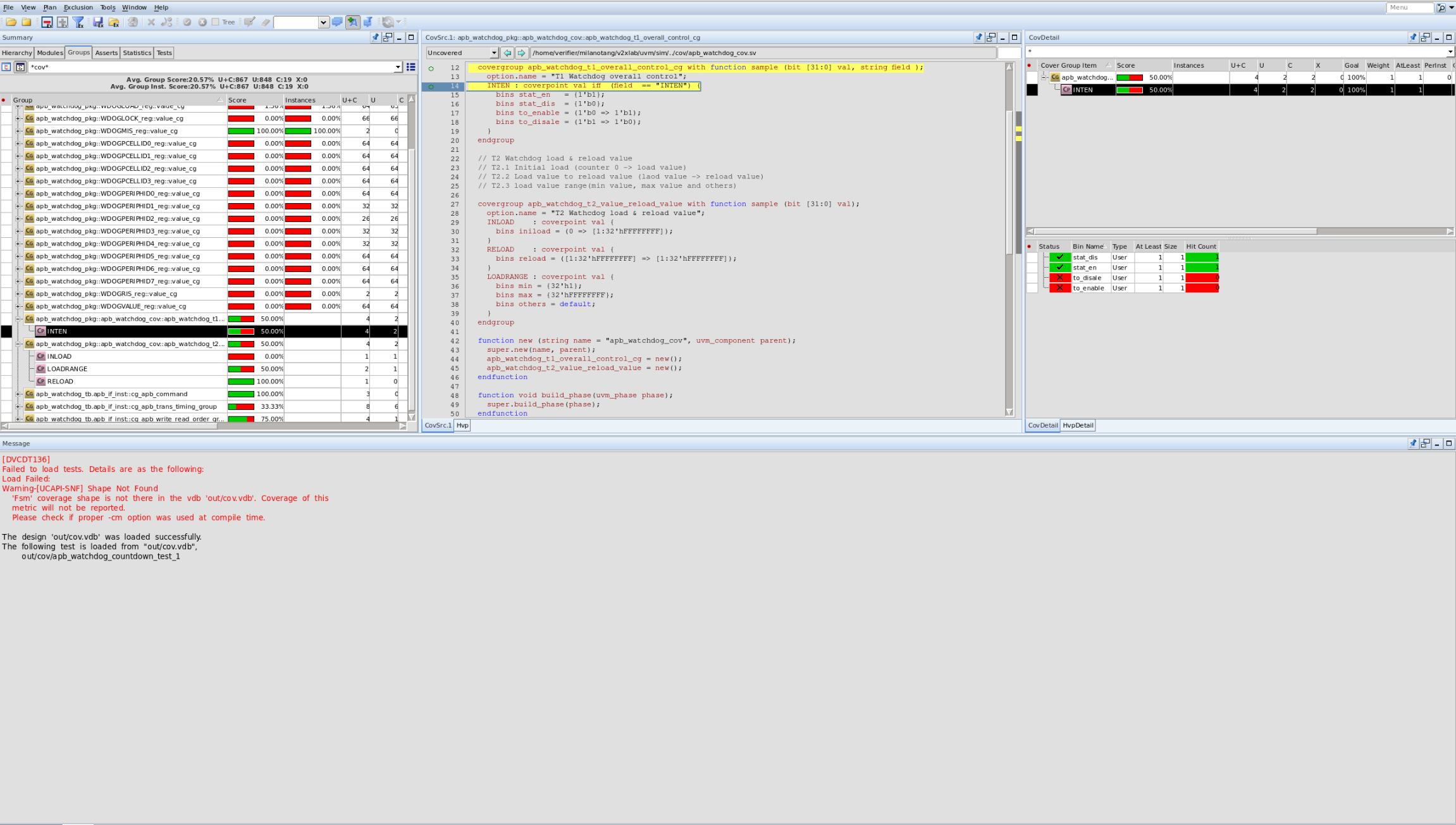The height and width of the screenshot is (825, 1456).
Task: Click the sigma summary icon beside the filter field
Action: [20, 67]
